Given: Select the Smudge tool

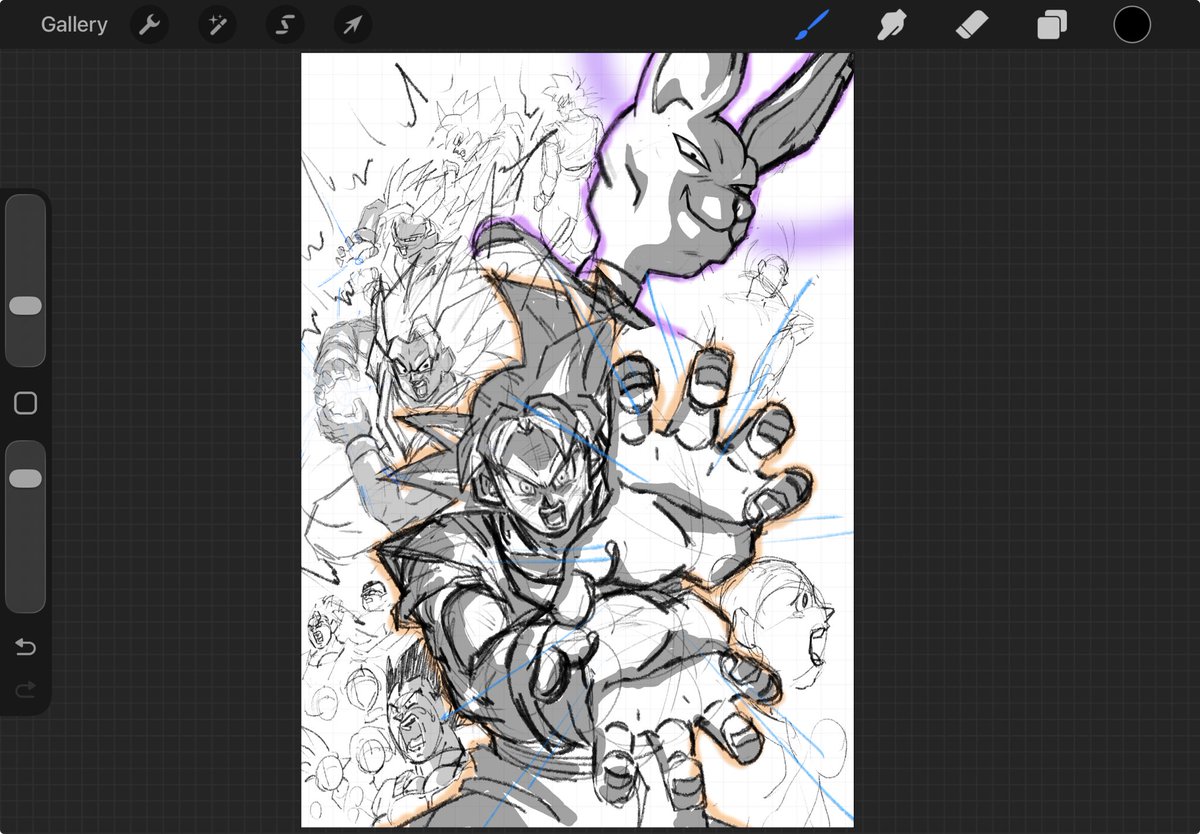Looking at the screenshot, I should pyautogui.click(x=891, y=25).
